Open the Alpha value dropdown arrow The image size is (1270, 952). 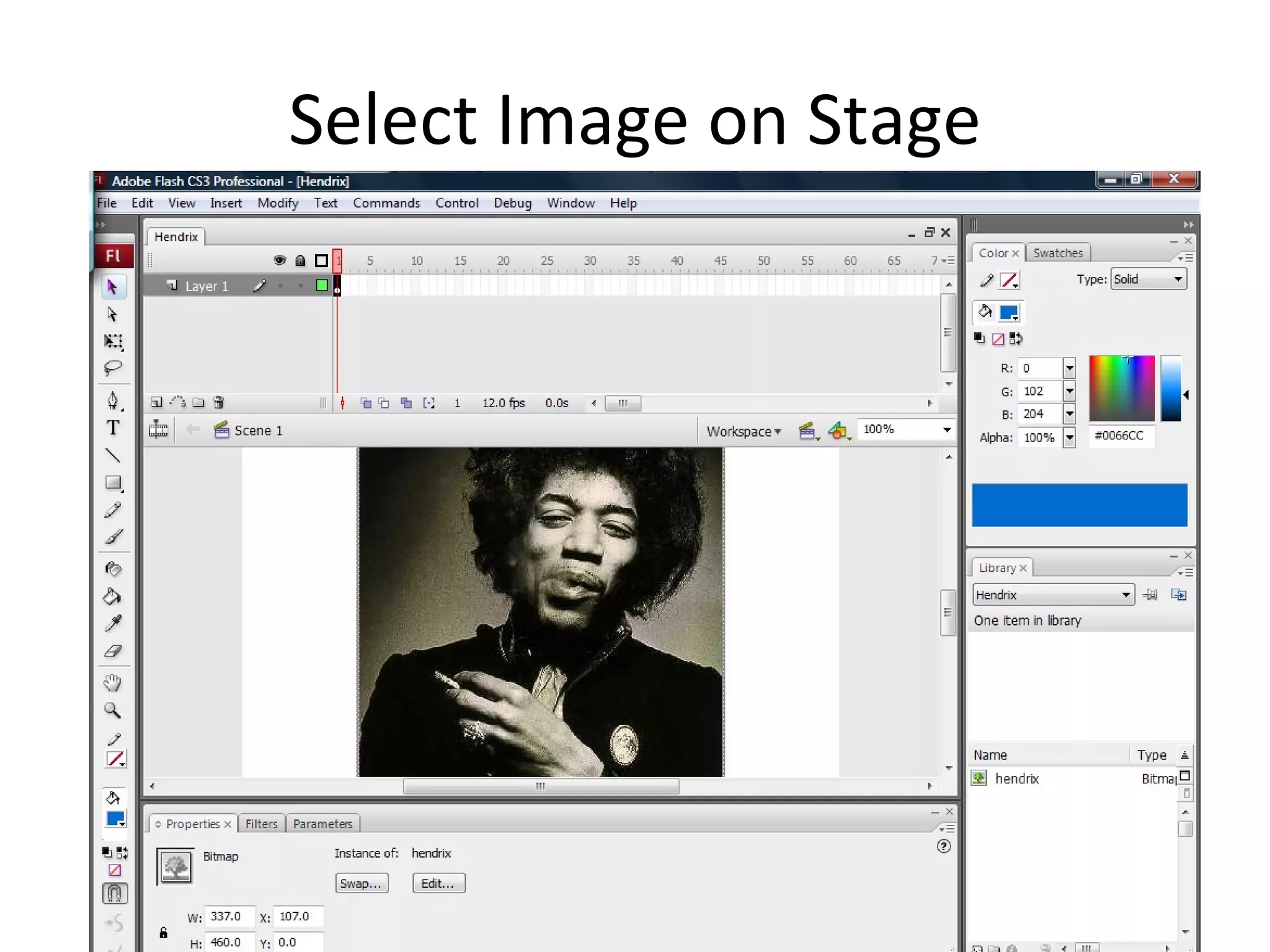[x=1070, y=438]
